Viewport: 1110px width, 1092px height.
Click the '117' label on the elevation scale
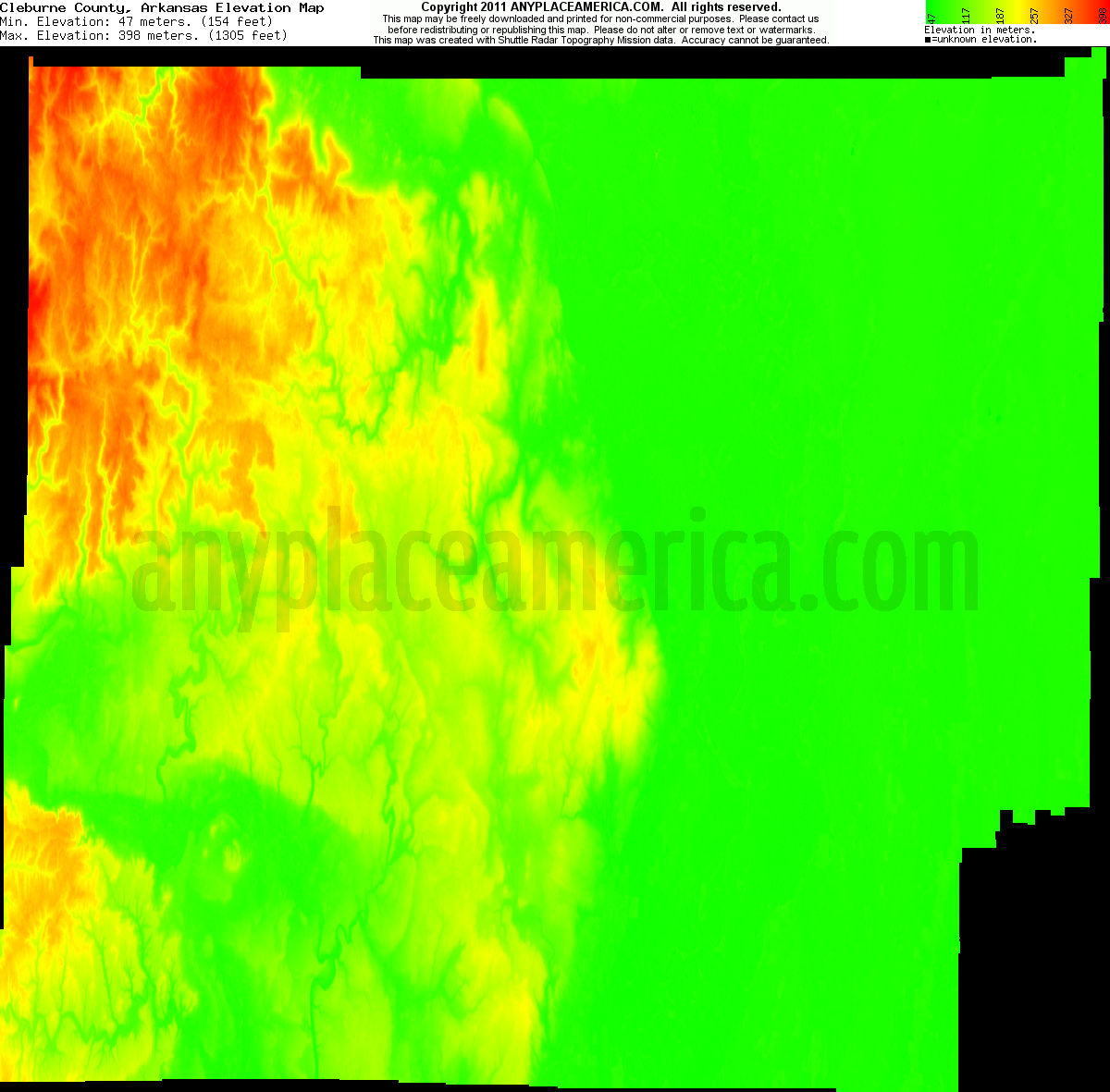point(965,16)
